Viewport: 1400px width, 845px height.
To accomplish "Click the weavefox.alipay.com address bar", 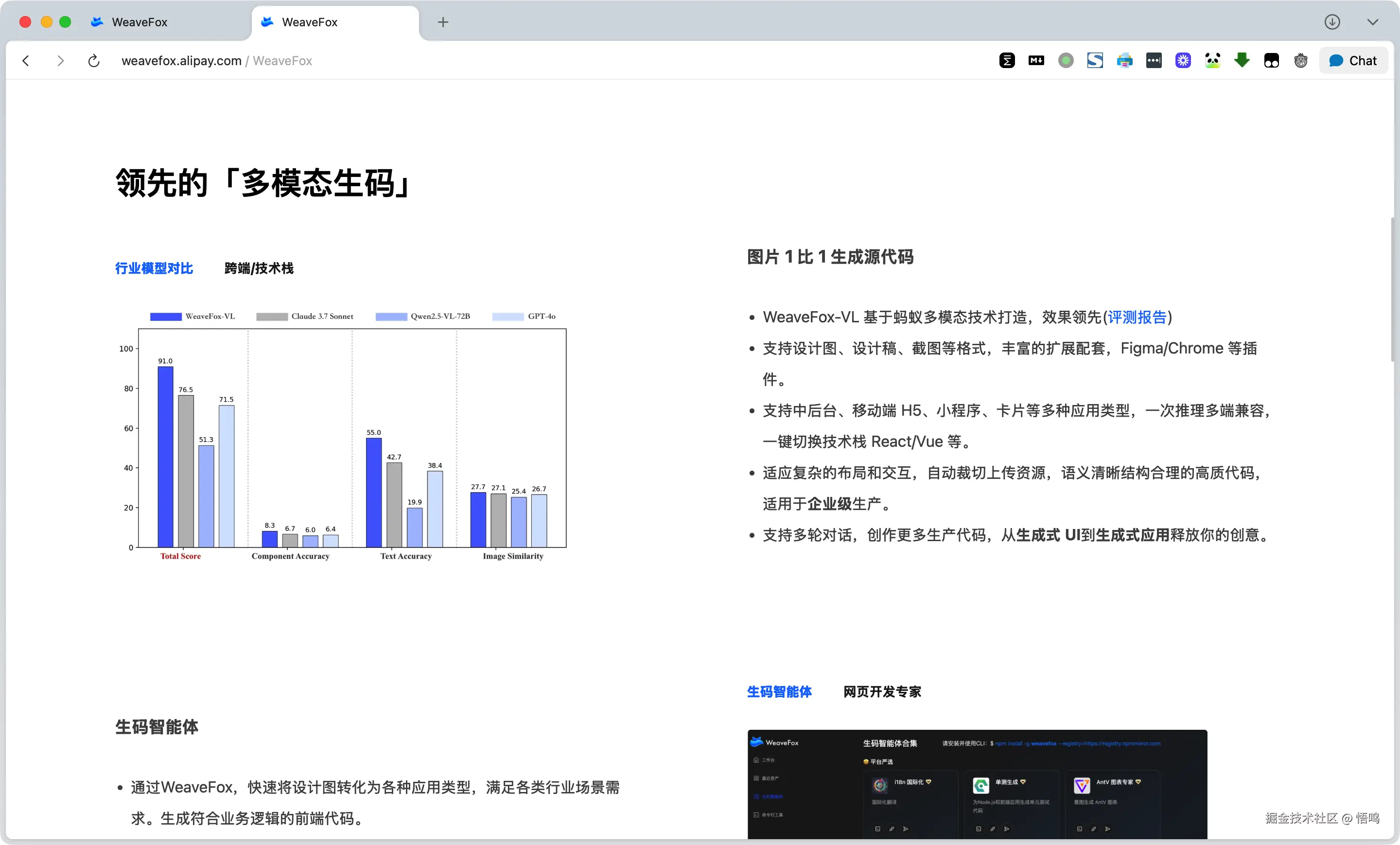I will pos(182,60).
